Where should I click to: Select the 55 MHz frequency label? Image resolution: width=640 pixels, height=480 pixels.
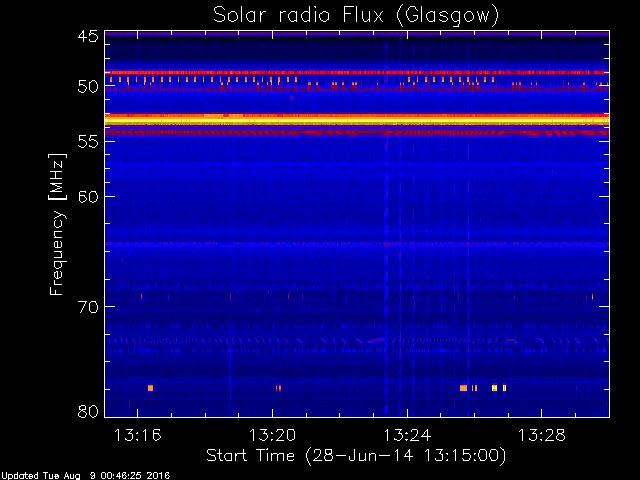88,142
